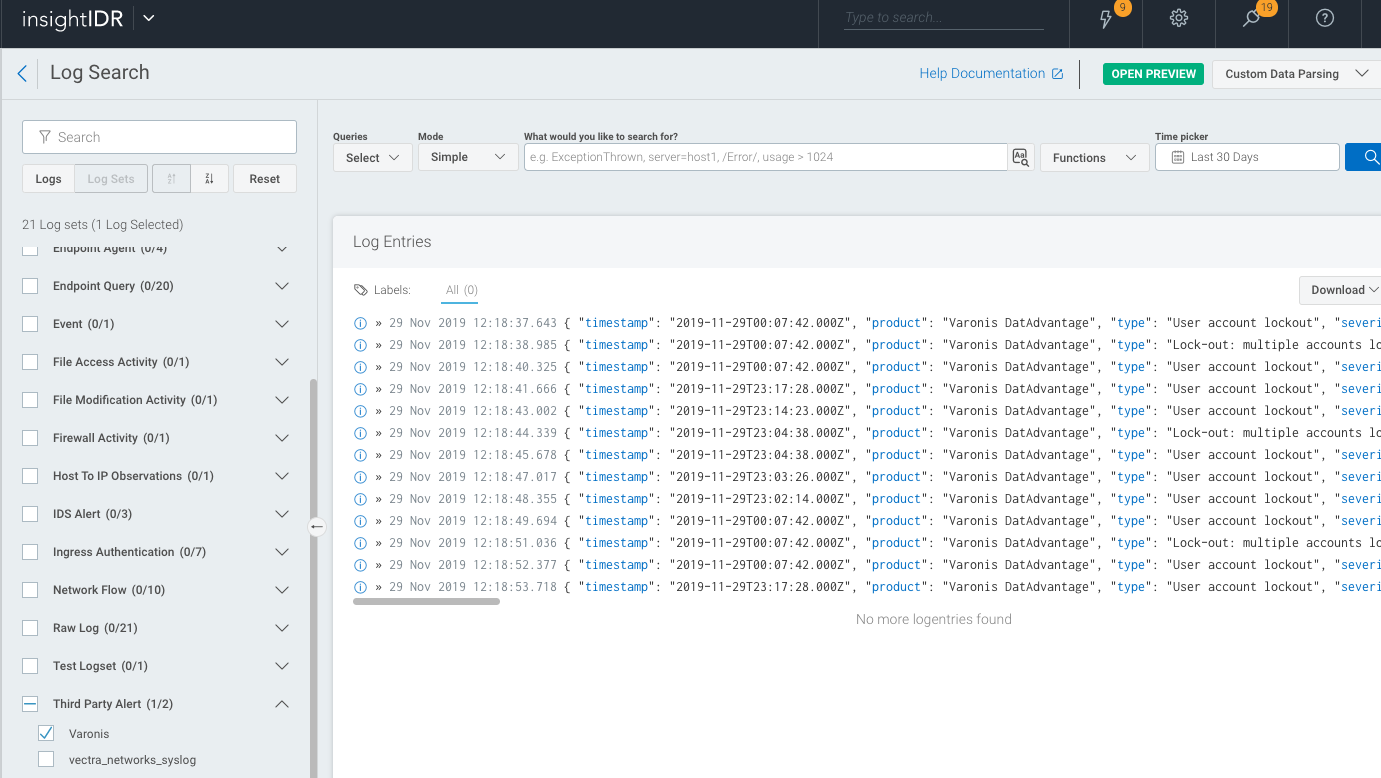The width and height of the screenshot is (1381, 778).
Task: Open info icon for 12:18:41.666 entry
Action: [x=361, y=389]
